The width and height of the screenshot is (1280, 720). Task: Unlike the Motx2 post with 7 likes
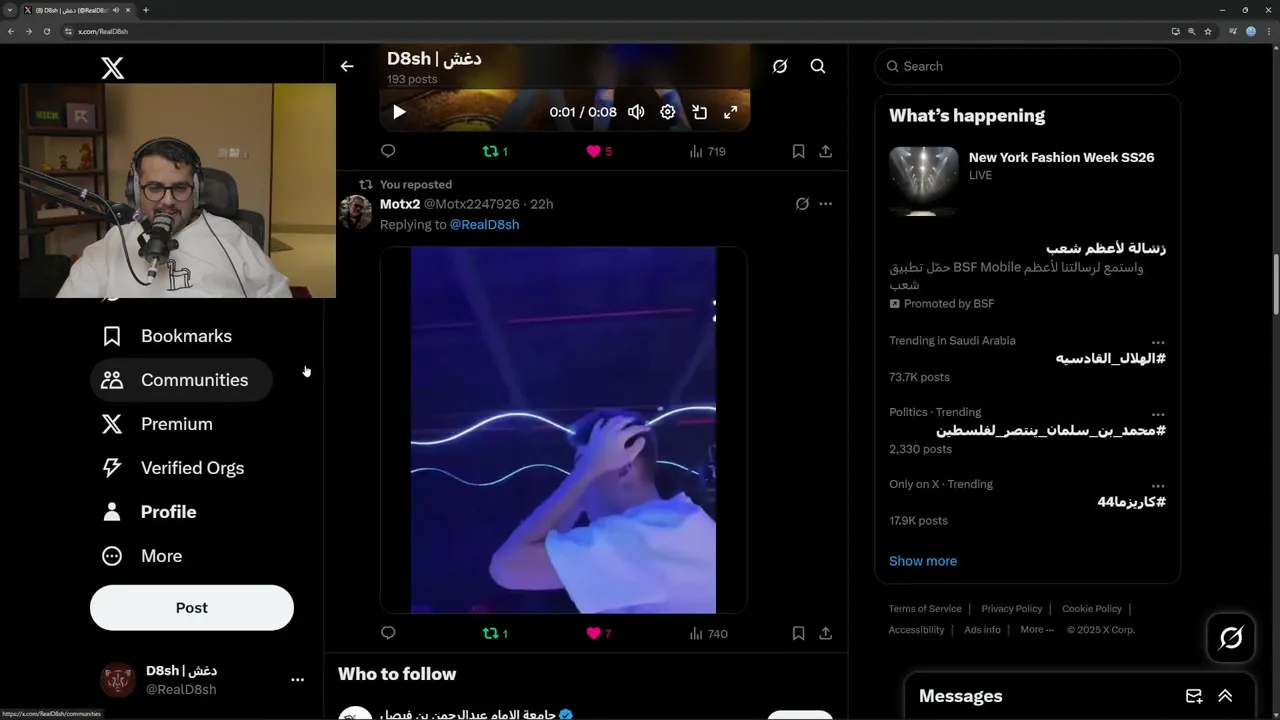(598, 633)
